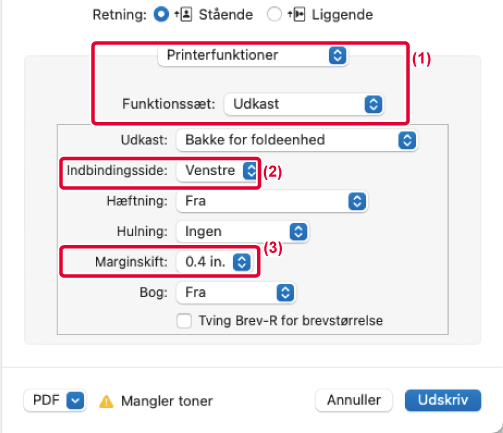
Task: Expand the PDF menu chevron button
Action: (75, 400)
